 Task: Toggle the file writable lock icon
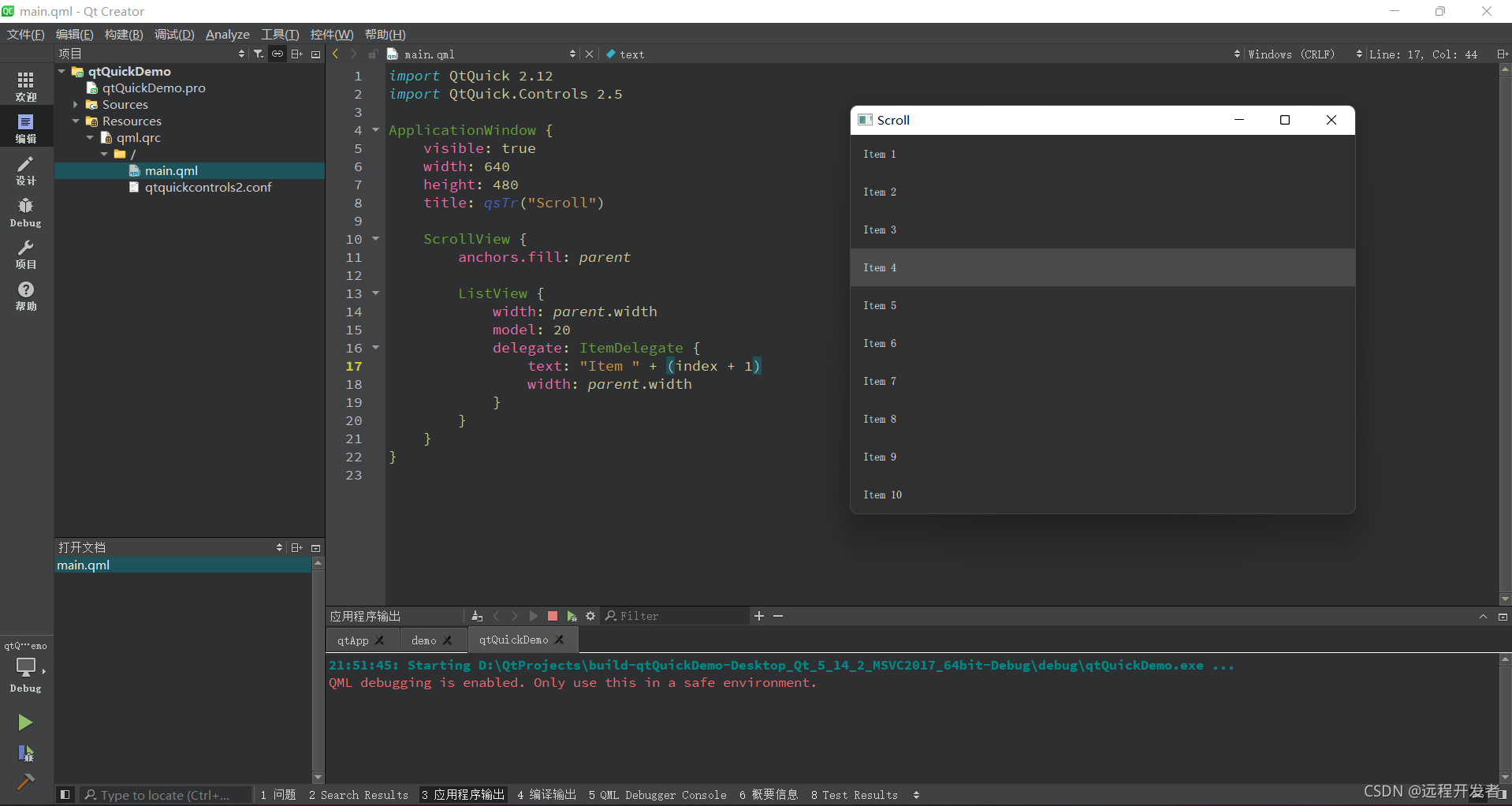tap(373, 54)
